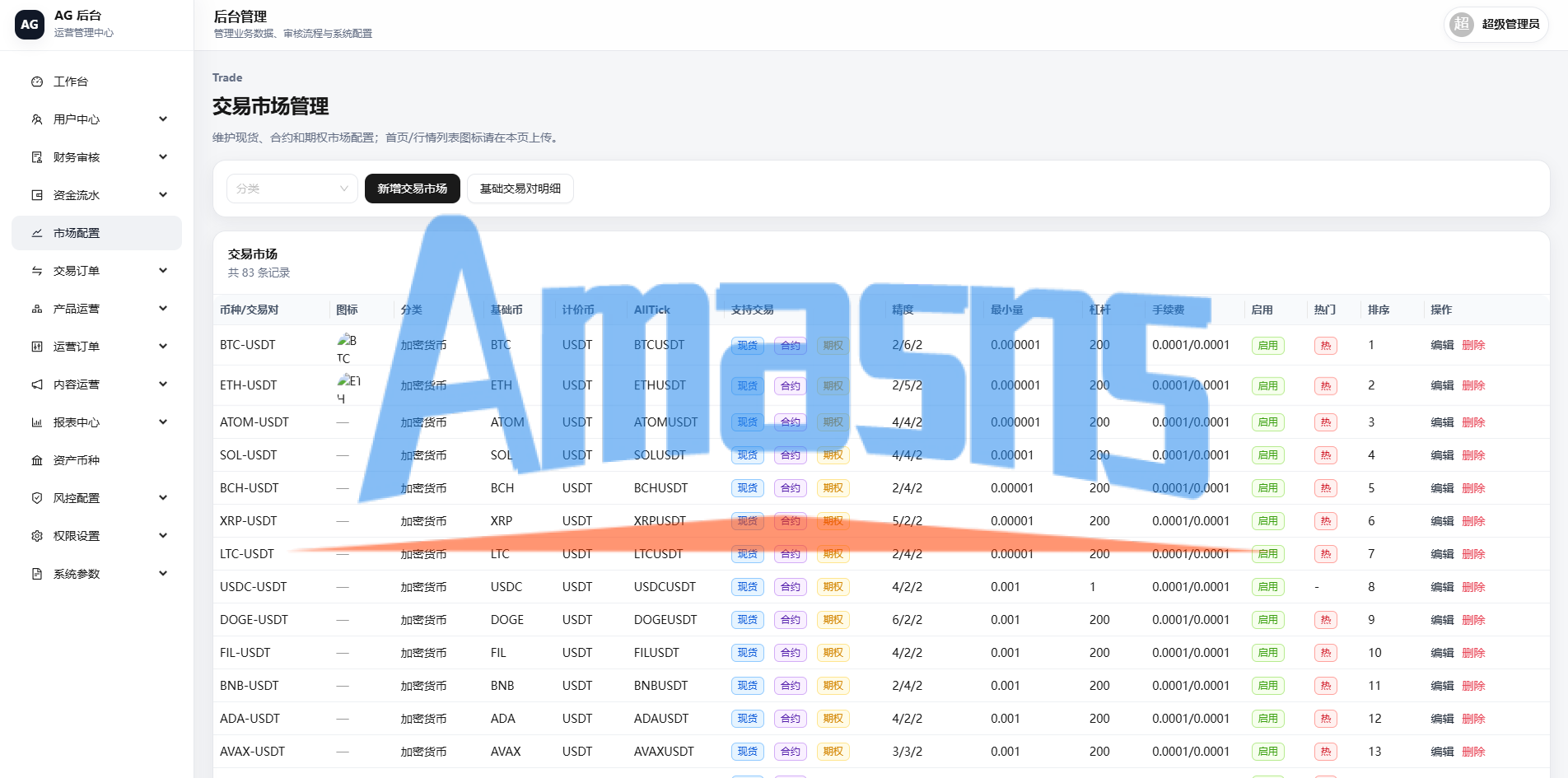
Task: Open the 工作台 menu item
Action: click(96, 82)
